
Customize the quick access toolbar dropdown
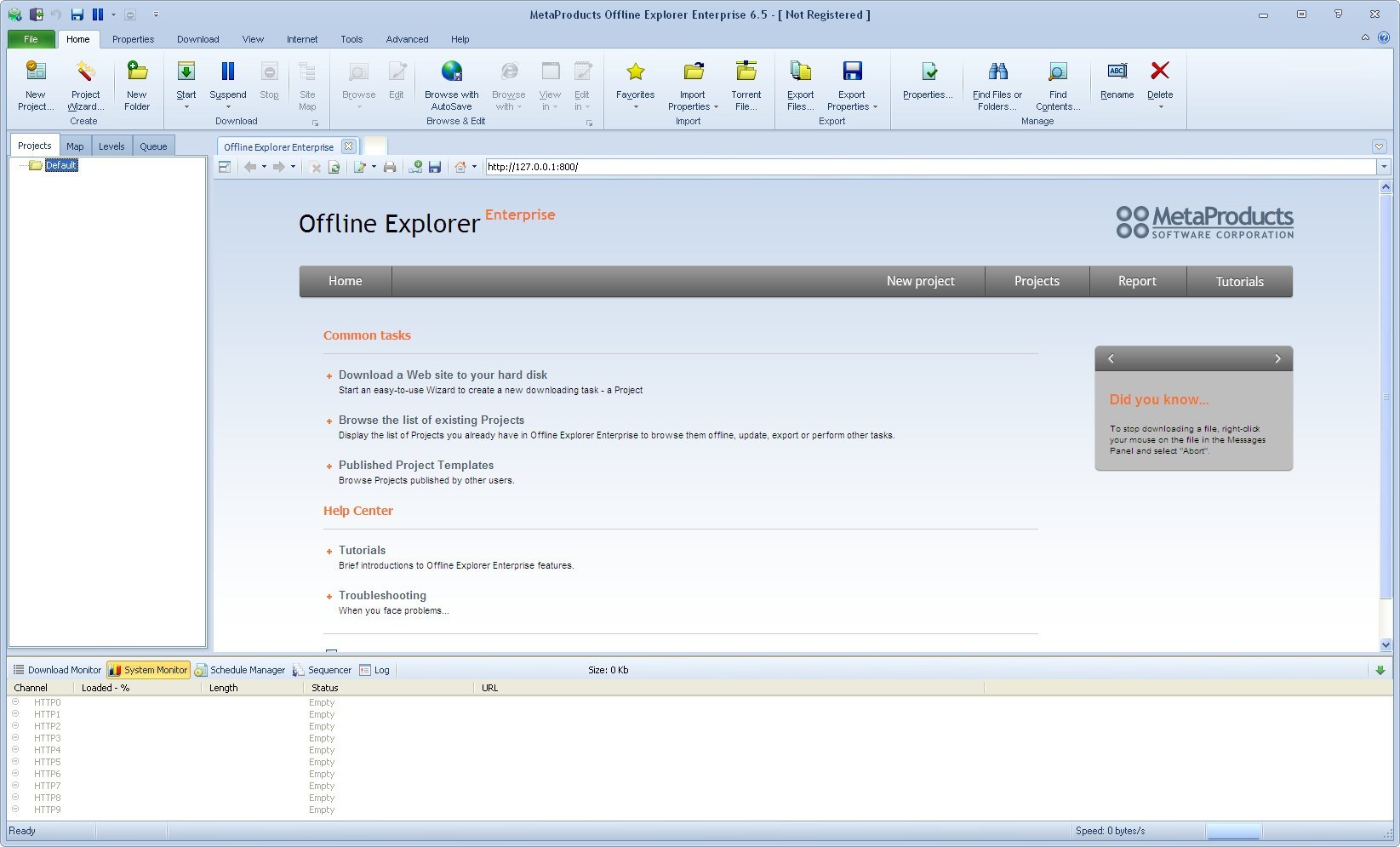pos(156,14)
